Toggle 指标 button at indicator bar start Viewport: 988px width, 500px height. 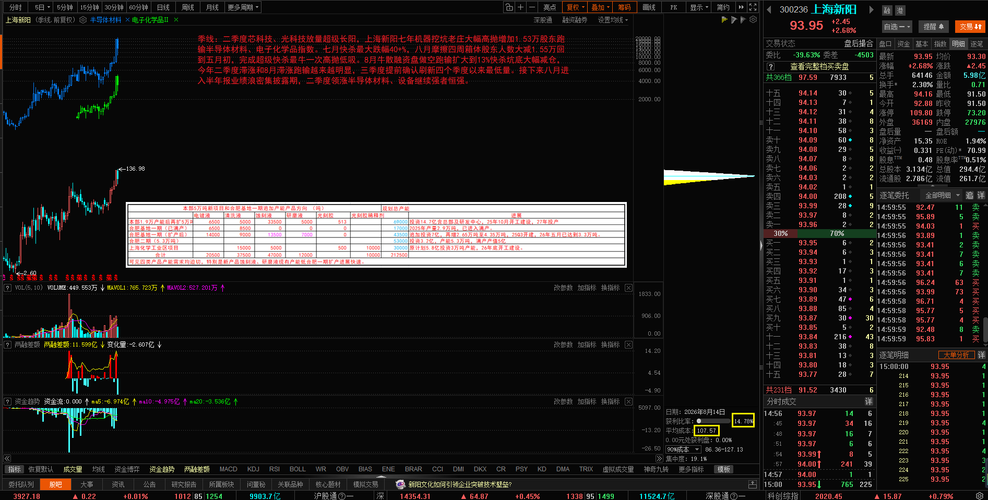(13, 469)
